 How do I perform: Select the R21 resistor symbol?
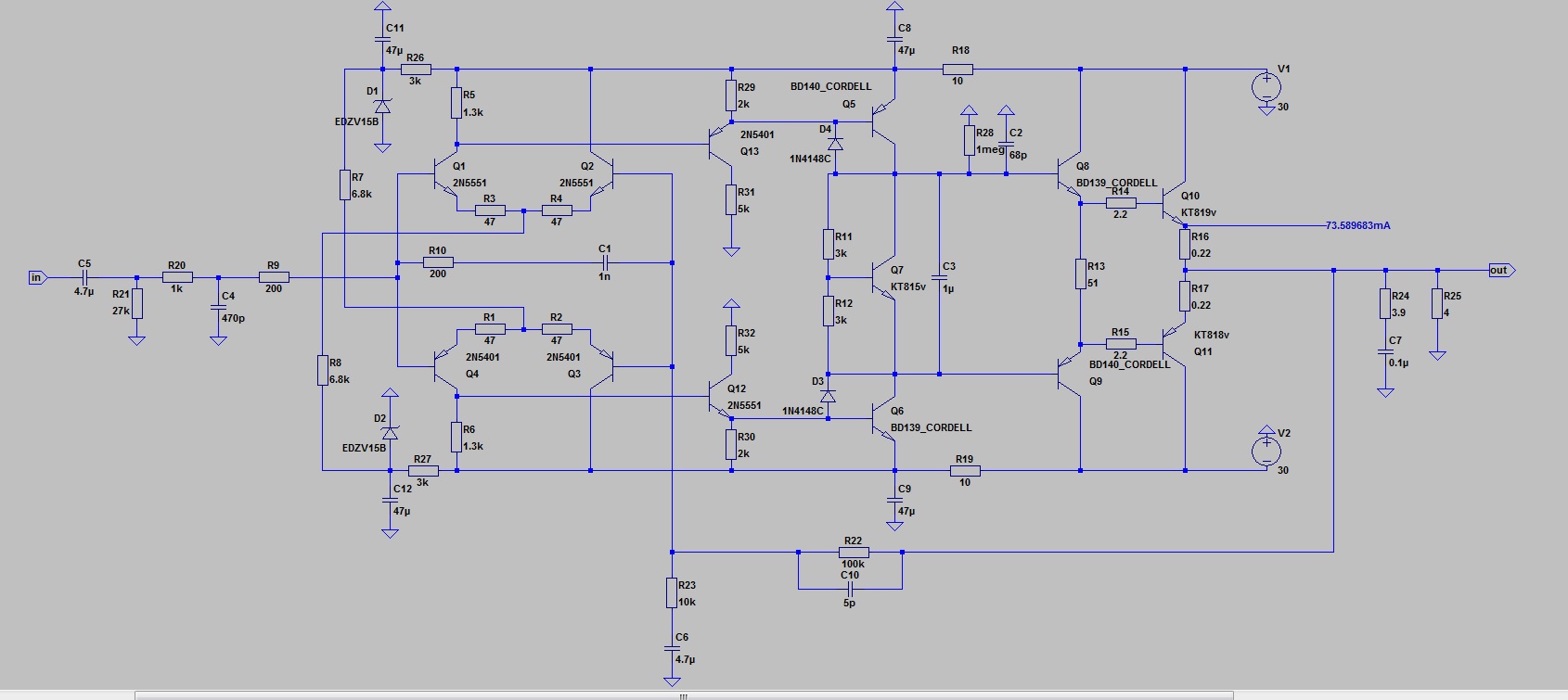point(137,302)
